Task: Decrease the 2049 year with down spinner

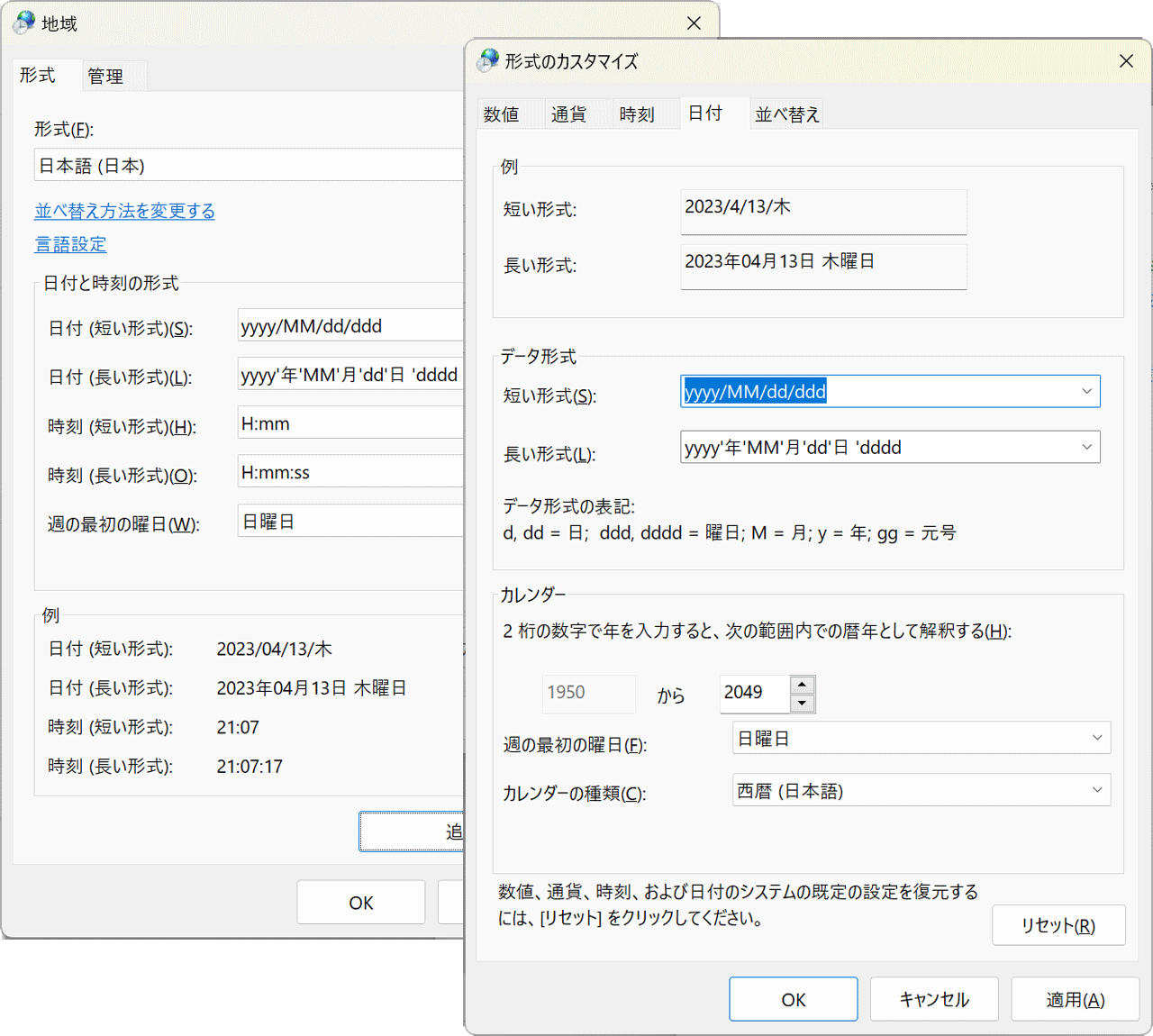Action: 802,704
